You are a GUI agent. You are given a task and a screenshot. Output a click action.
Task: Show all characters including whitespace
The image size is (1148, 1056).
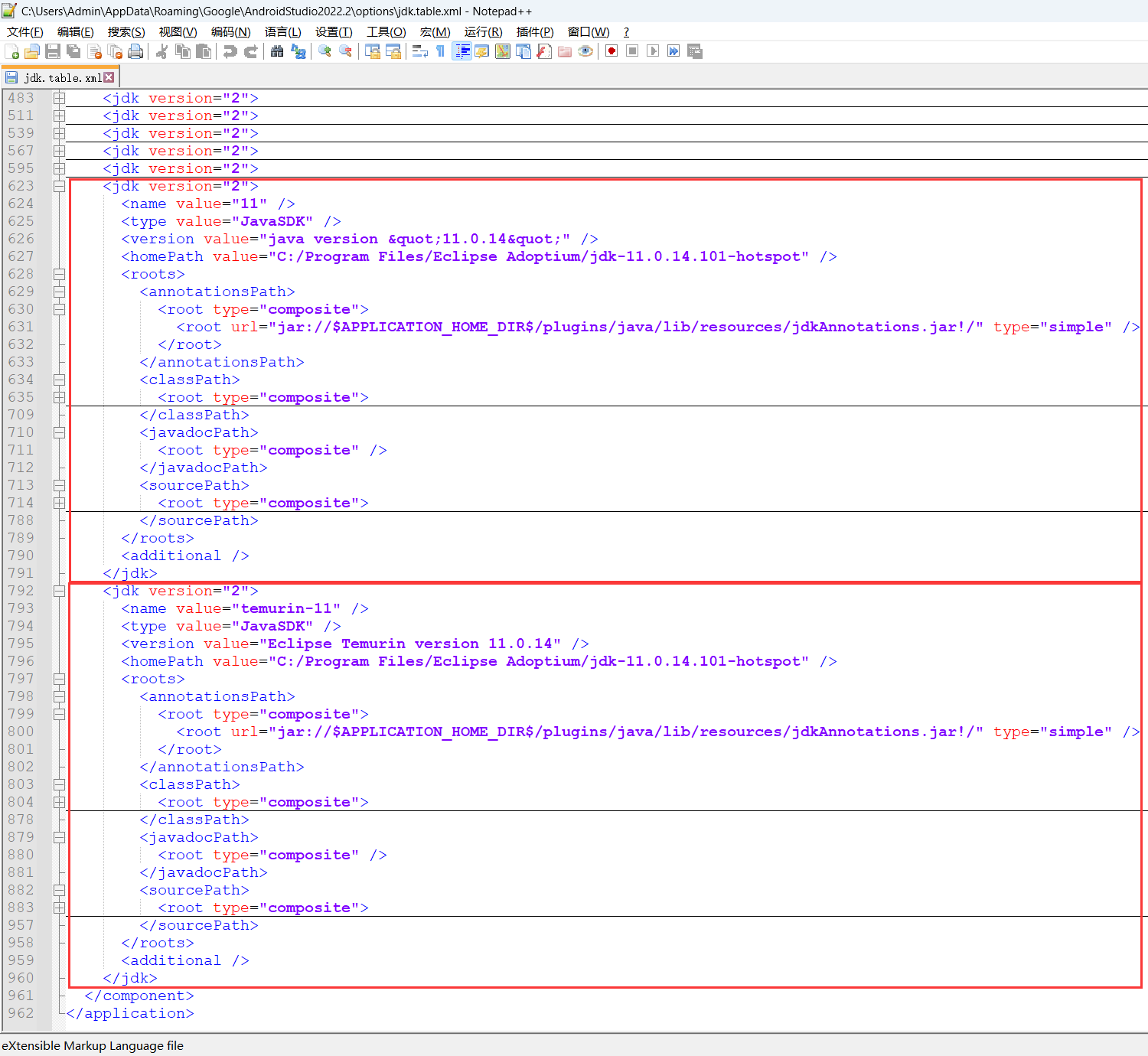440,51
